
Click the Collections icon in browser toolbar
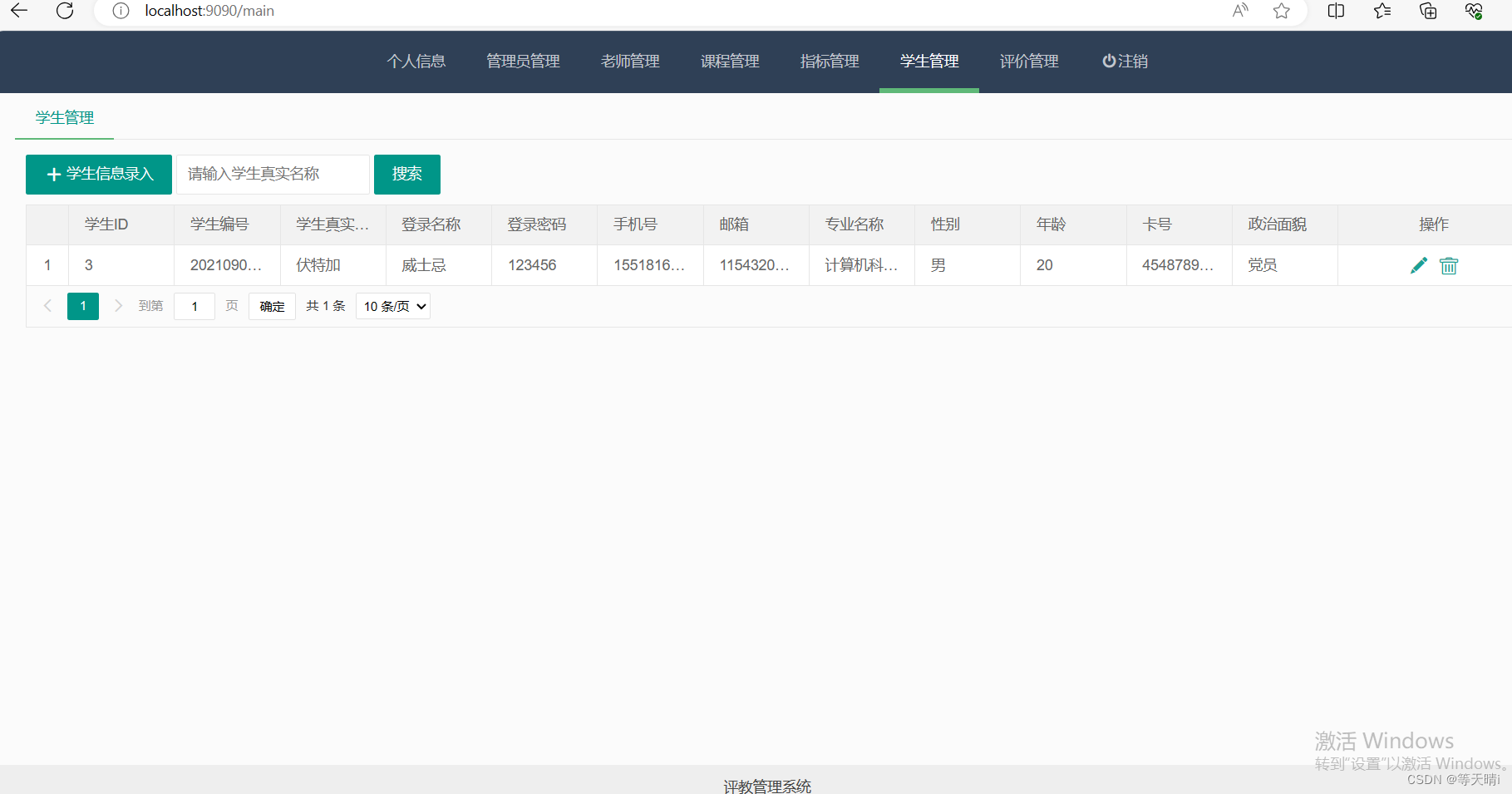[x=1428, y=11]
